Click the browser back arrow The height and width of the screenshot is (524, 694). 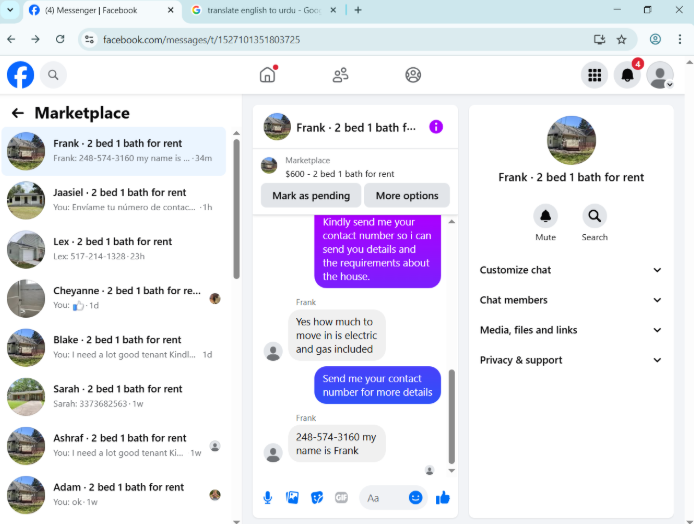(12, 39)
